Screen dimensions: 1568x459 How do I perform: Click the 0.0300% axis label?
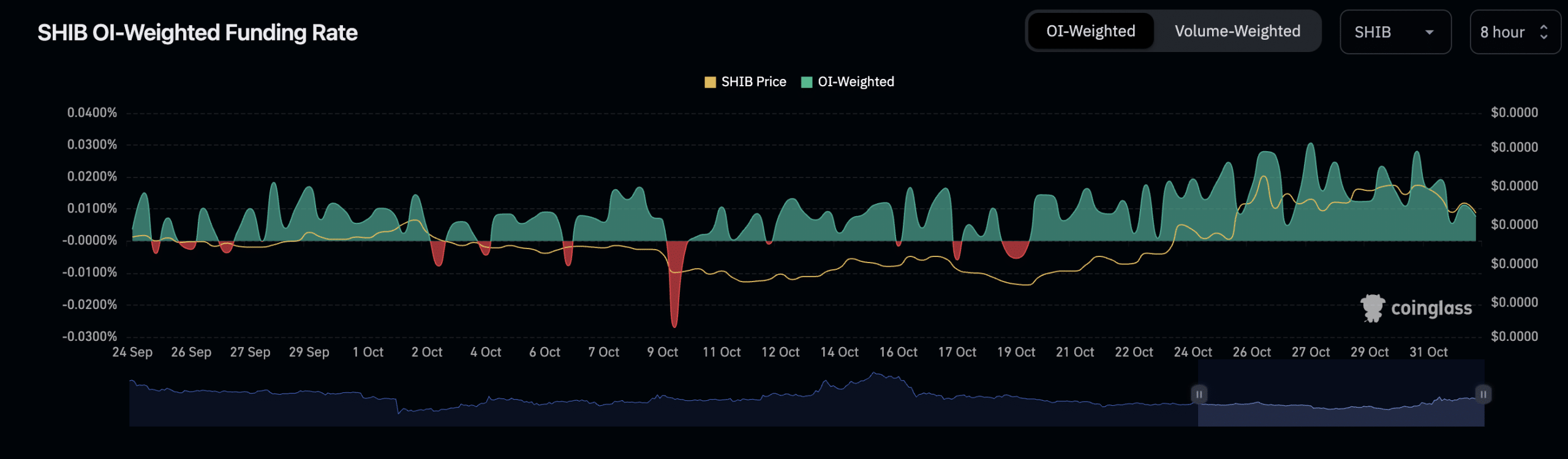(x=92, y=145)
